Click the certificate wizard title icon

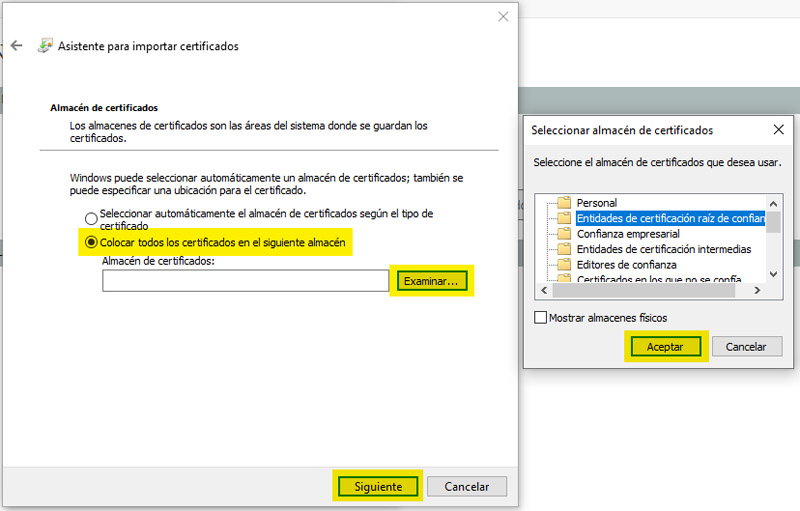[45, 46]
